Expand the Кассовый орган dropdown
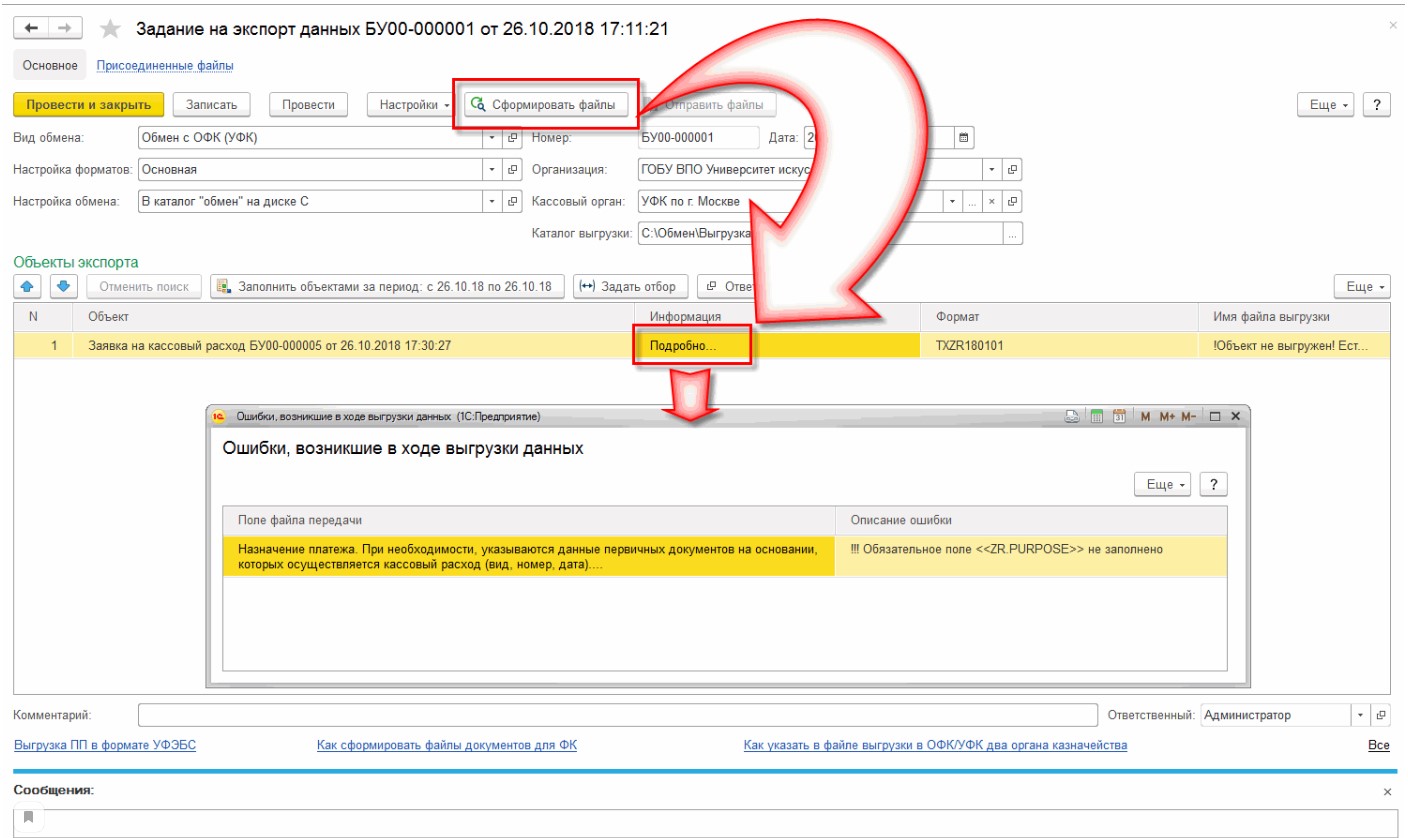The image size is (1408, 838). click(x=952, y=202)
